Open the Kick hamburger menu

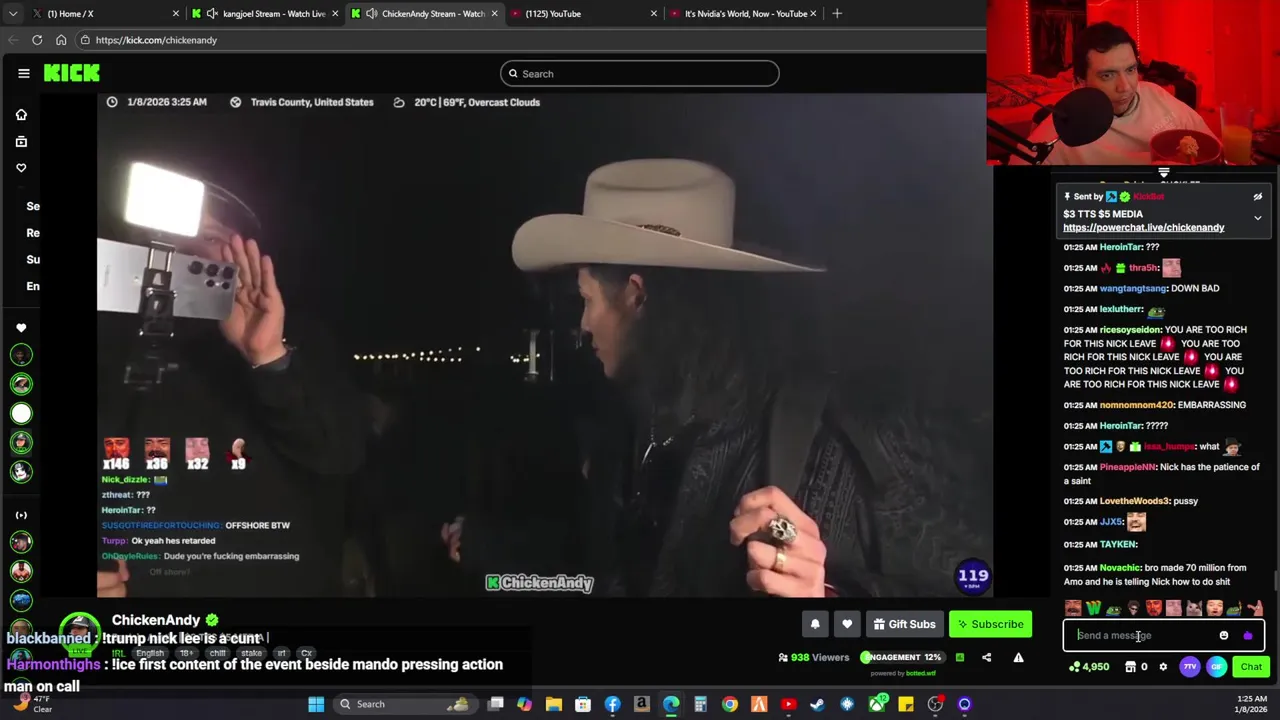[23, 73]
